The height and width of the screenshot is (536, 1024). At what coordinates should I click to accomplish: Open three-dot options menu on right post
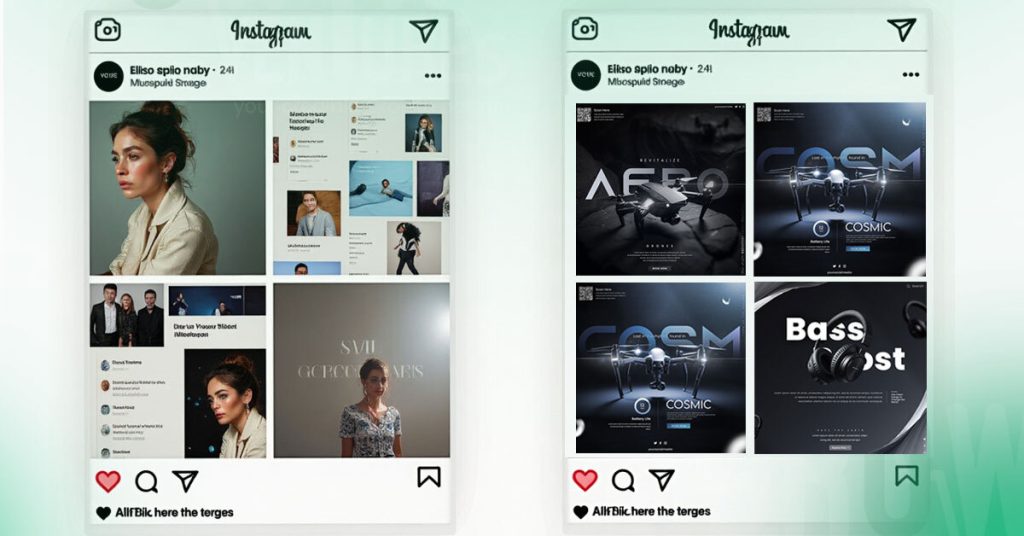click(911, 74)
